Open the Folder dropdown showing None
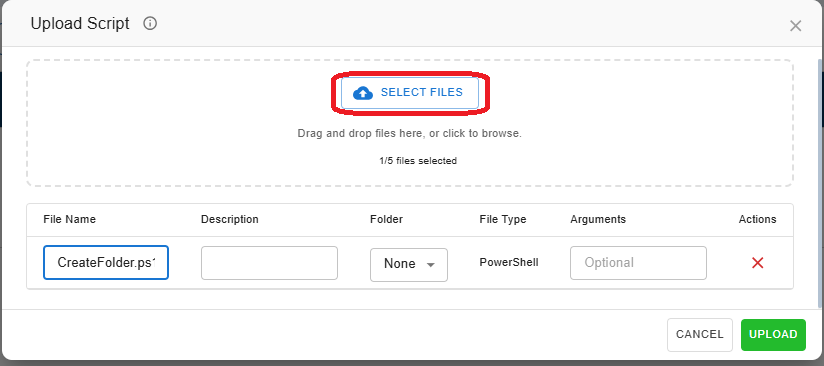Image resolution: width=824 pixels, height=366 pixels. tap(409, 265)
